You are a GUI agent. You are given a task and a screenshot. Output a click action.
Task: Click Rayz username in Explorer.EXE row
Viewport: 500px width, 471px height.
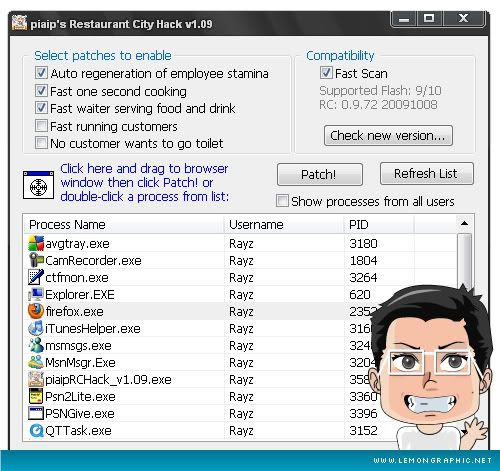241,295
